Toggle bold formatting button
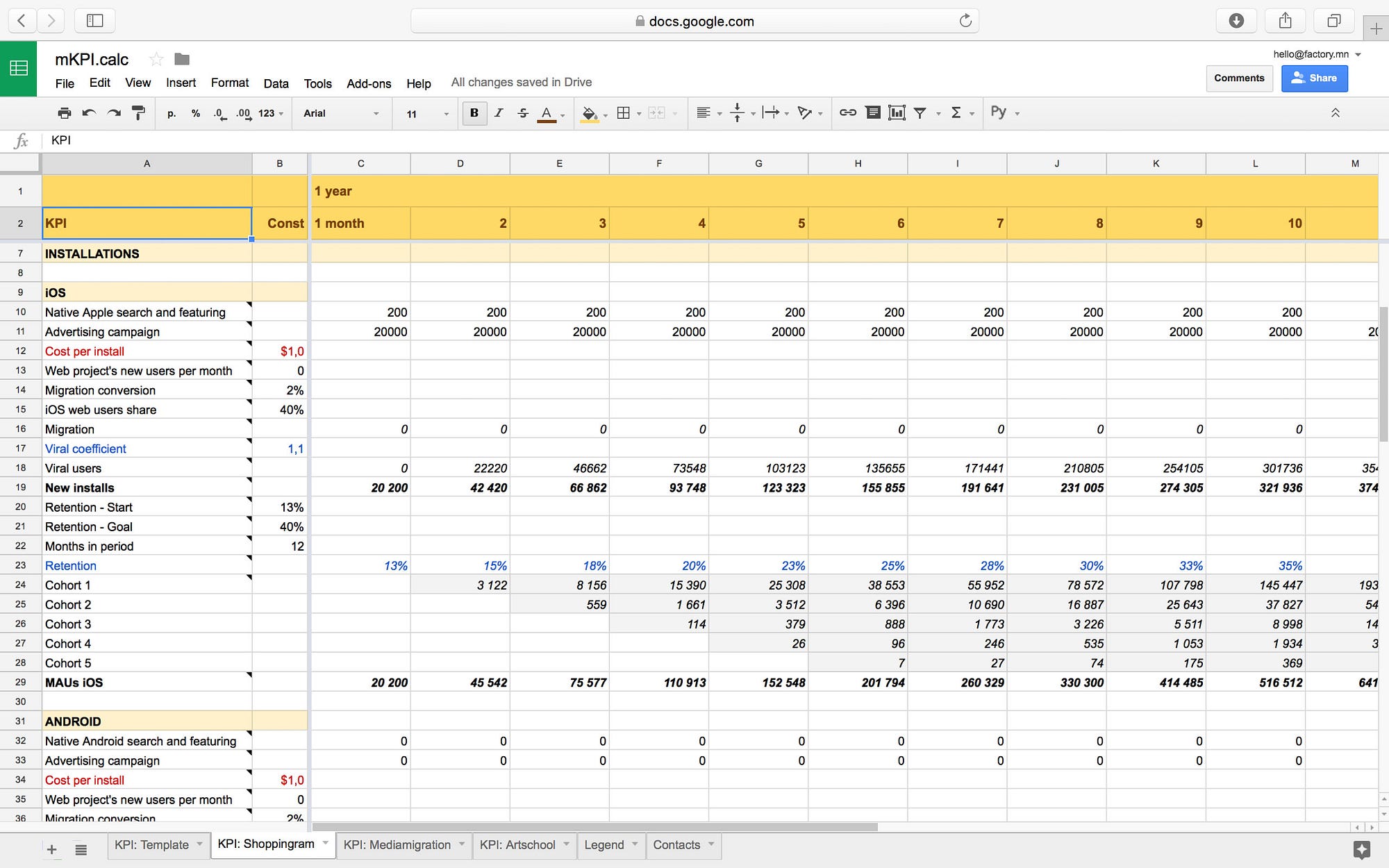 474,112
